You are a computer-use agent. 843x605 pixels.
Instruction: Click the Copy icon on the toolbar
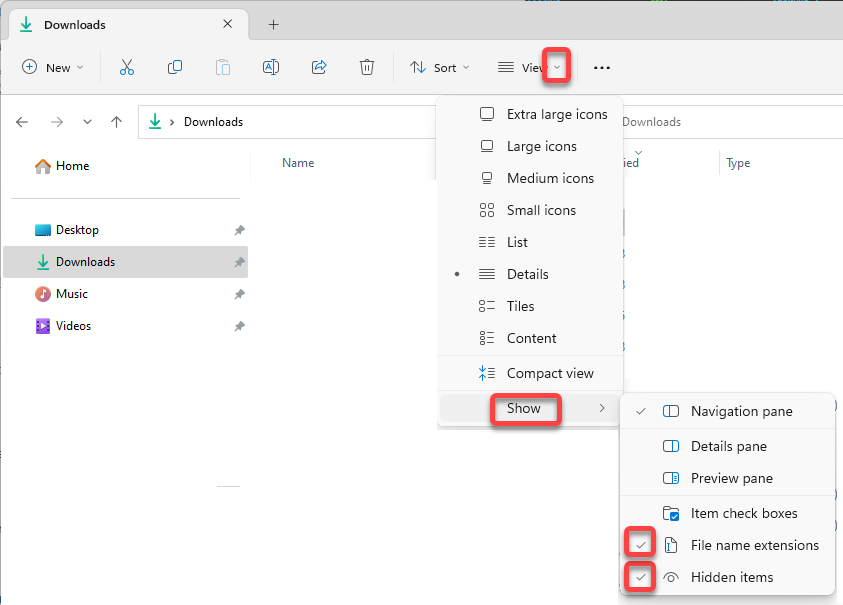pyautogui.click(x=175, y=67)
